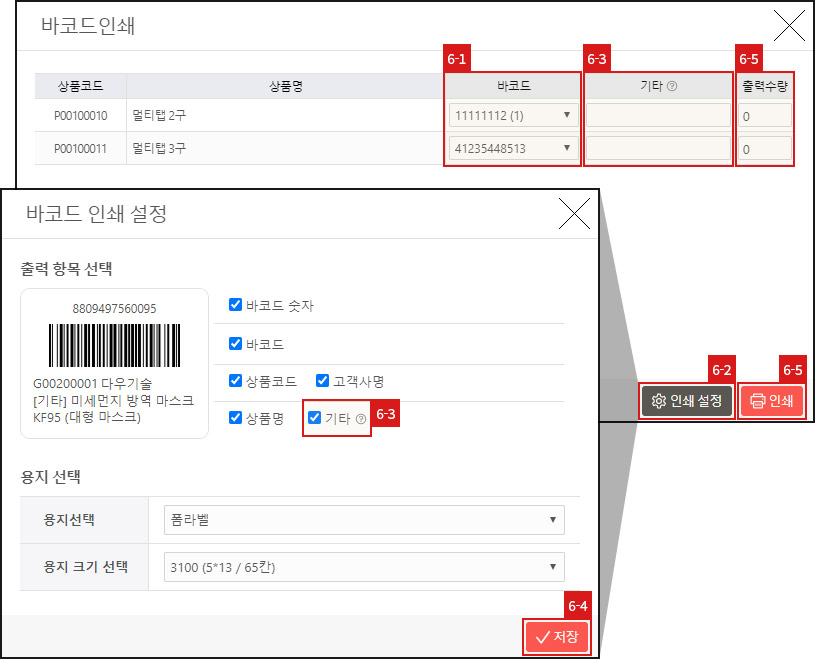Uncheck the 기타 checkbox
This screenshot has width=816, height=659.
click(314, 418)
